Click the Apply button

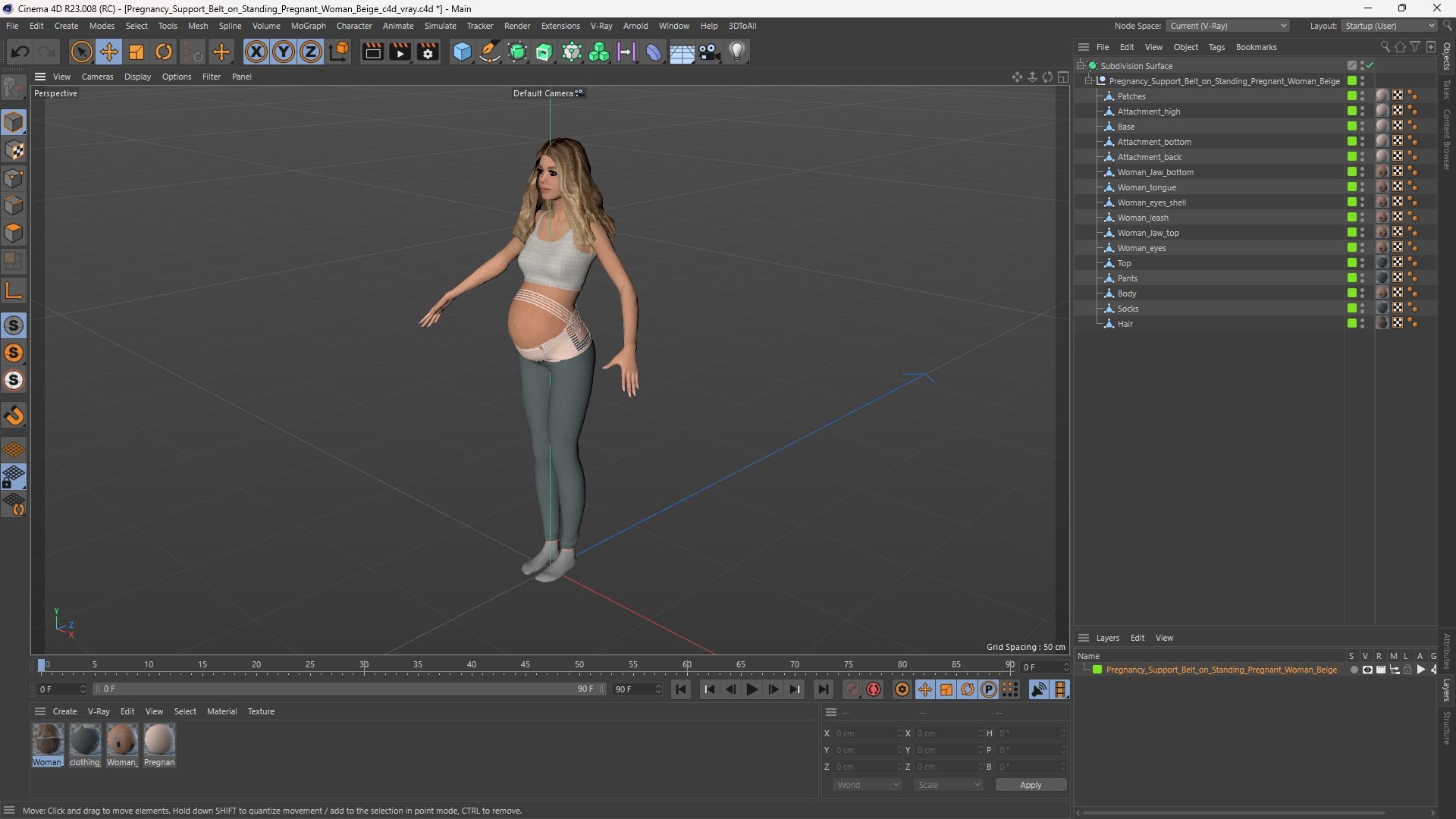1031,785
